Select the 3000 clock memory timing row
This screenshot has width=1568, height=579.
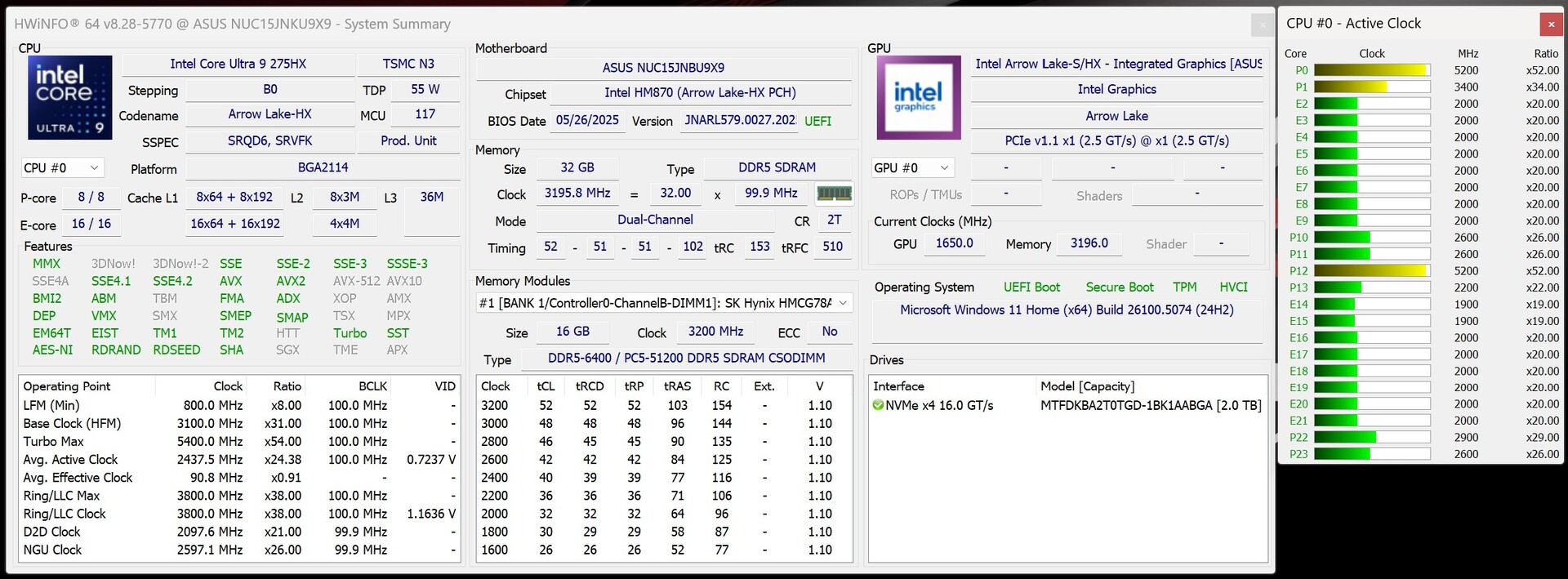(x=663, y=424)
